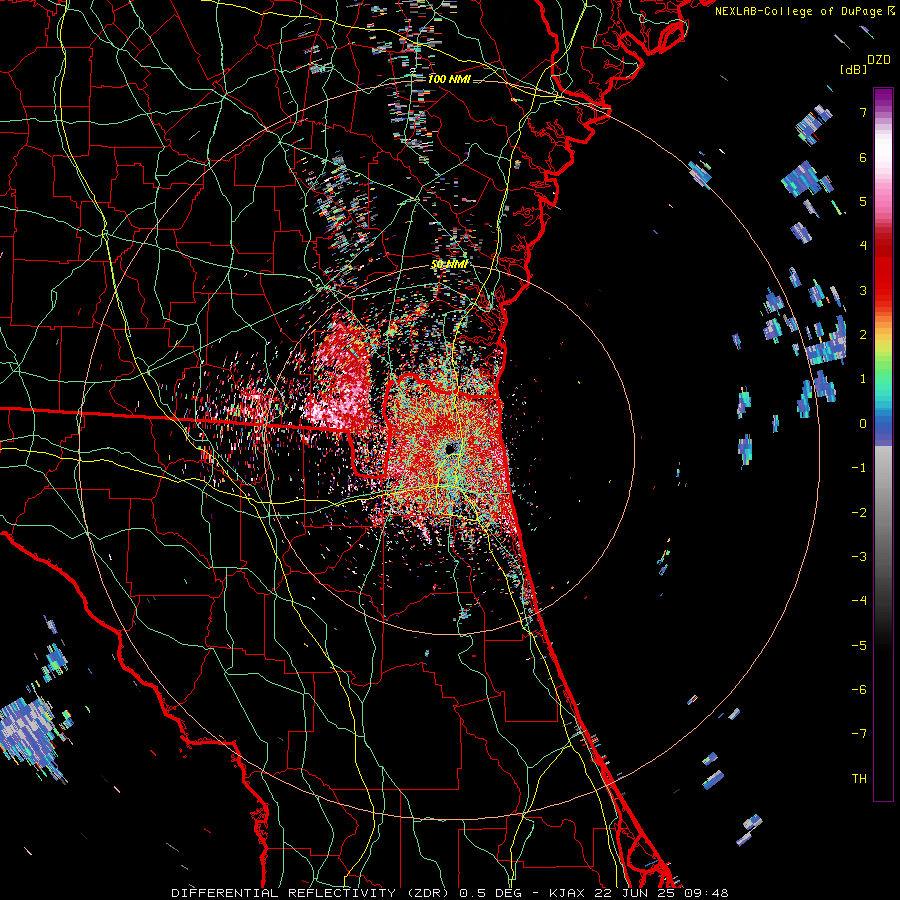Click the NEXLAB-College of DuPage watermark text
Image resolution: width=900 pixels, height=900 pixels.
(x=799, y=11)
